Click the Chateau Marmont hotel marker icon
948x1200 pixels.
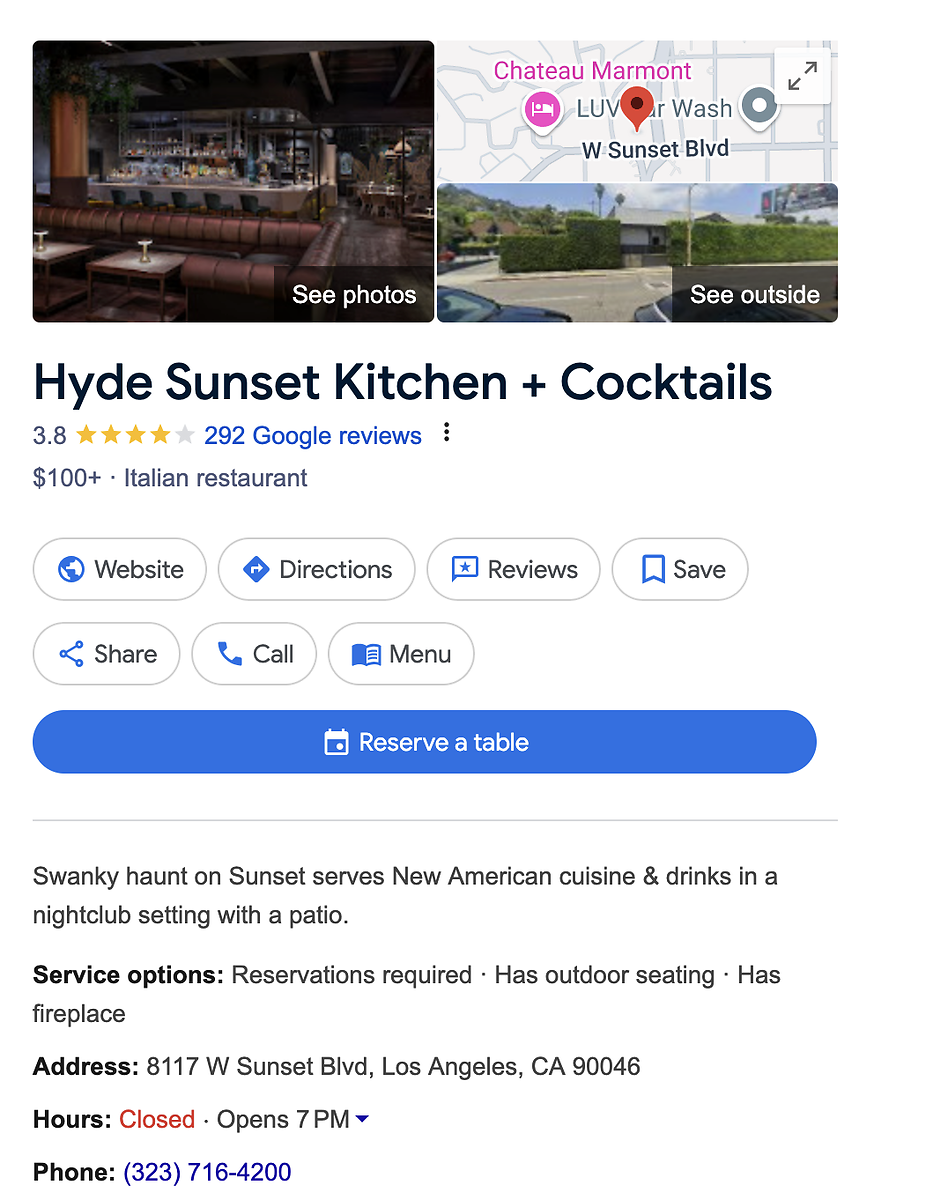point(541,108)
